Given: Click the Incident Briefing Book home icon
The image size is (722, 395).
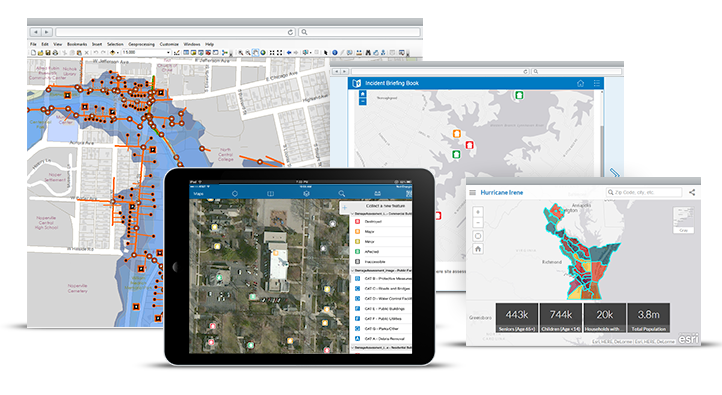Looking at the screenshot, I should (580, 83).
